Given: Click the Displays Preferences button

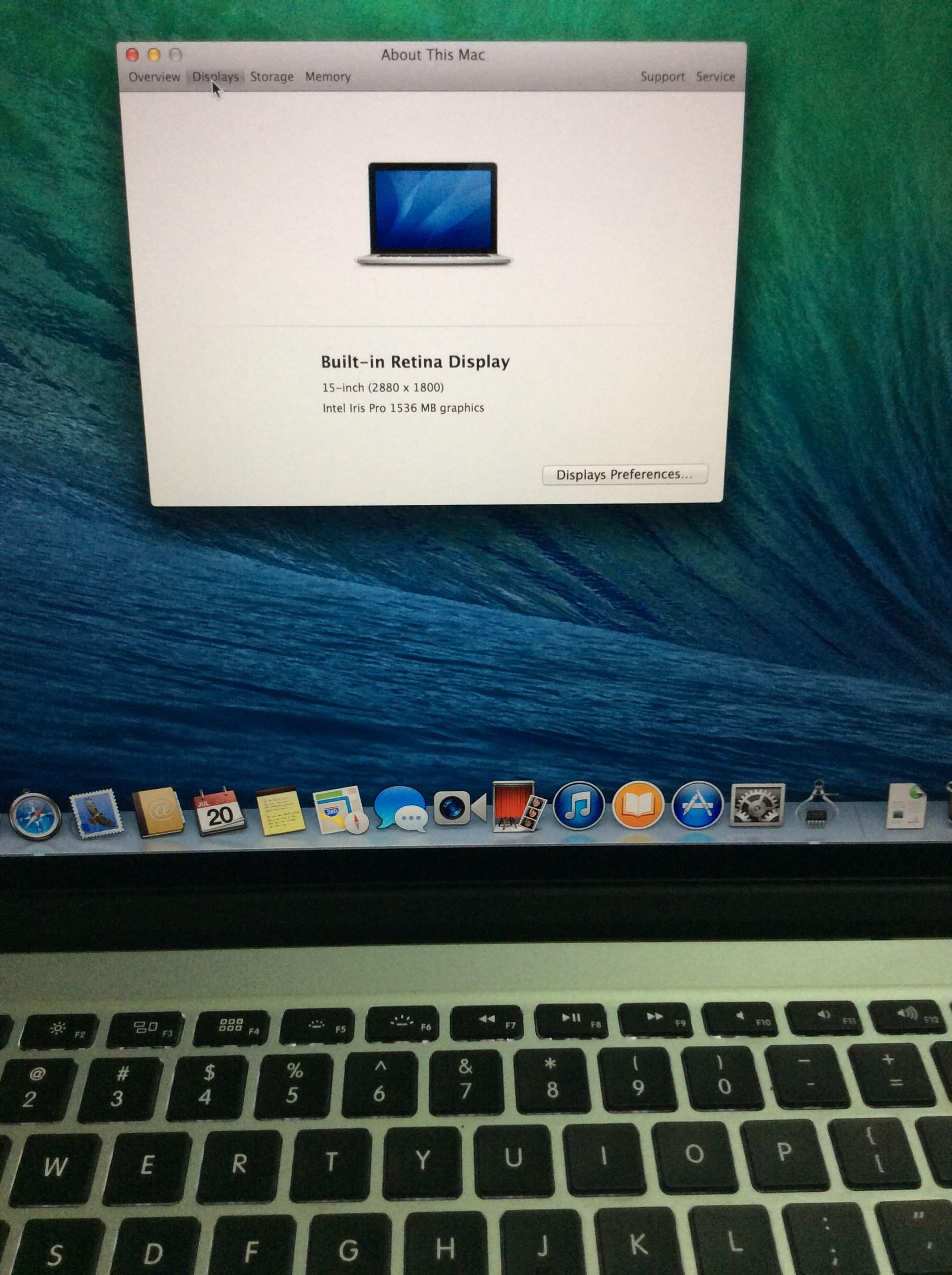Looking at the screenshot, I should point(625,474).
